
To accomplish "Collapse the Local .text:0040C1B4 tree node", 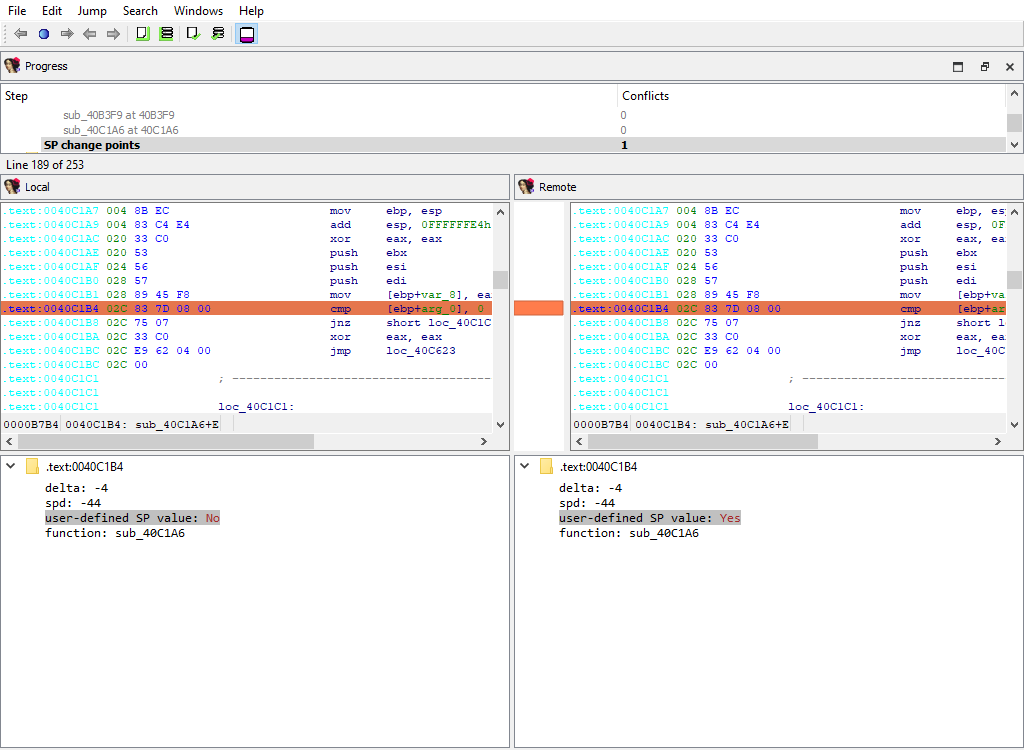I will pyautogui.click(x=10, y=467).
